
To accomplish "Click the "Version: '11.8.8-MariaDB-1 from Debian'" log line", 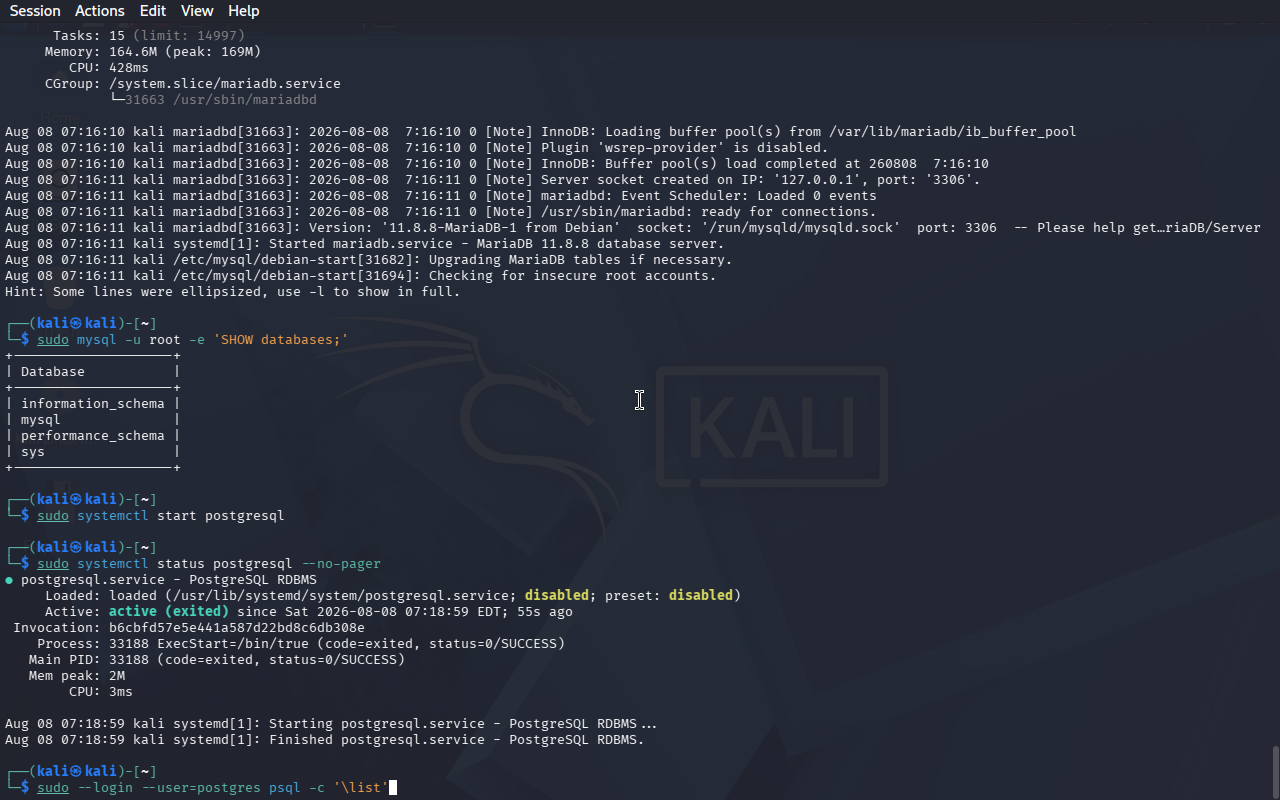I will (x=633, y=228).
